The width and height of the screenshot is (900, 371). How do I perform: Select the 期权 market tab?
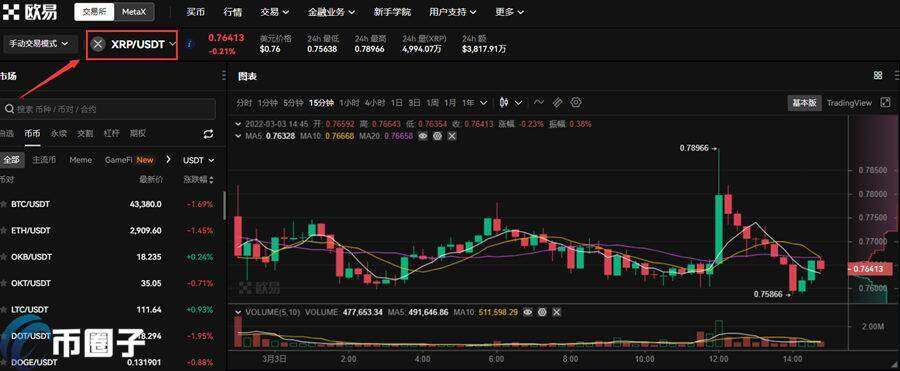click(138, 133)
